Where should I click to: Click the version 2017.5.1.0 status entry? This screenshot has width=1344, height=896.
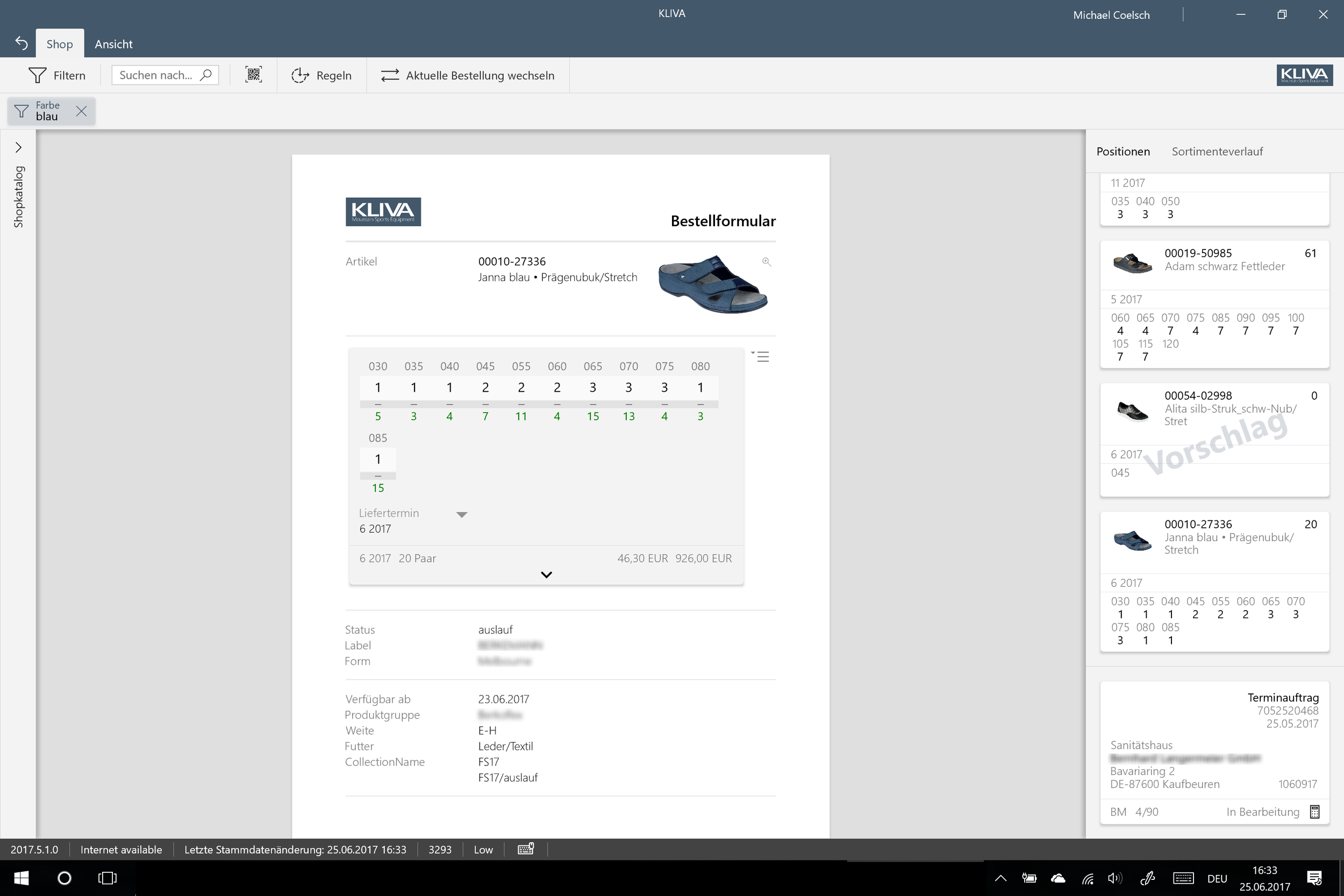point(34,849)
